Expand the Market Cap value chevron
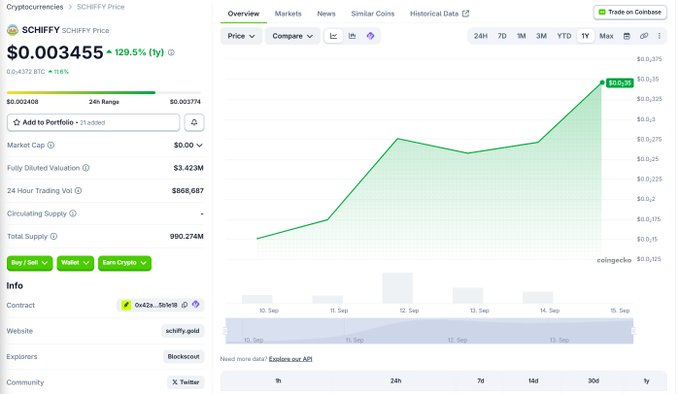This screenshot has width=679, height=394. (200, 145)
